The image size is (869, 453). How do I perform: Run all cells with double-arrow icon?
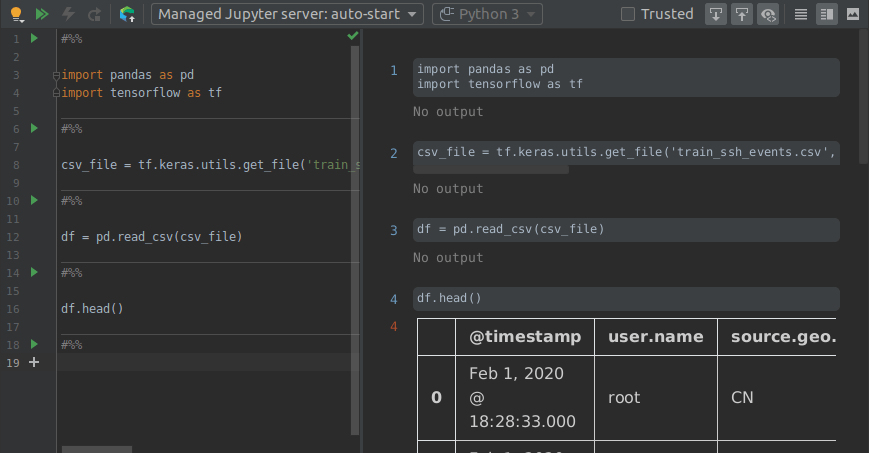pyautogui.click(x=41, y=14)
